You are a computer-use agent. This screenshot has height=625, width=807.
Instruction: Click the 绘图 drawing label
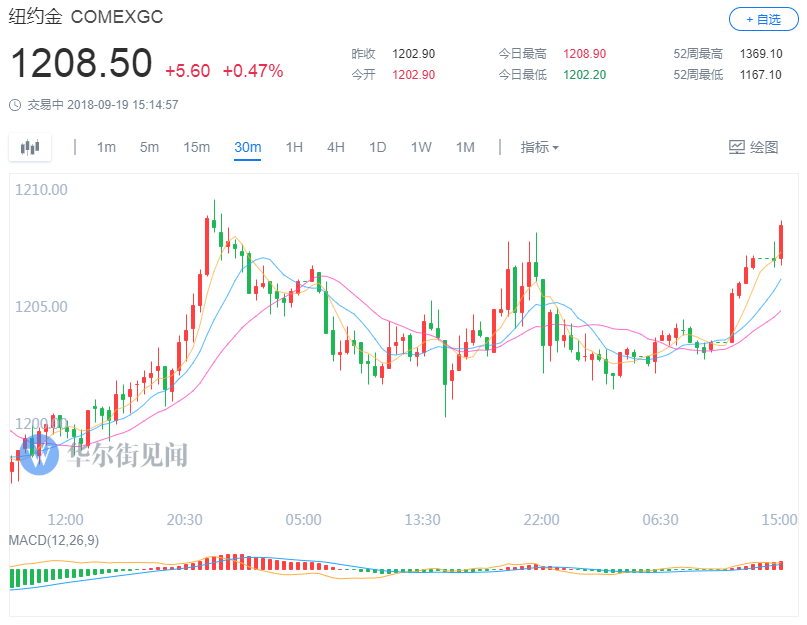[764, 147]
